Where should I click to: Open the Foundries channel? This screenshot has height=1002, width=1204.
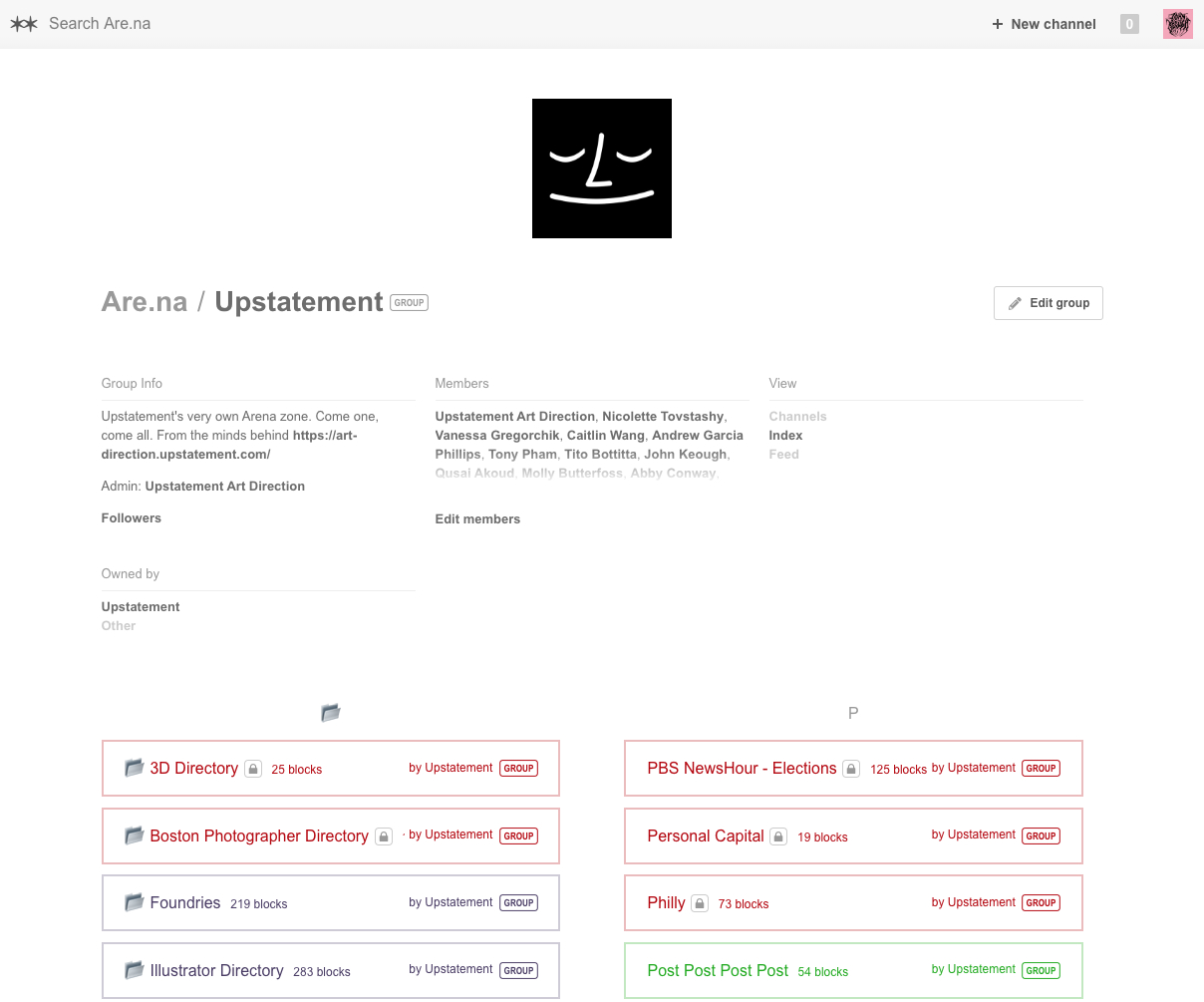(x=331, y=903)
